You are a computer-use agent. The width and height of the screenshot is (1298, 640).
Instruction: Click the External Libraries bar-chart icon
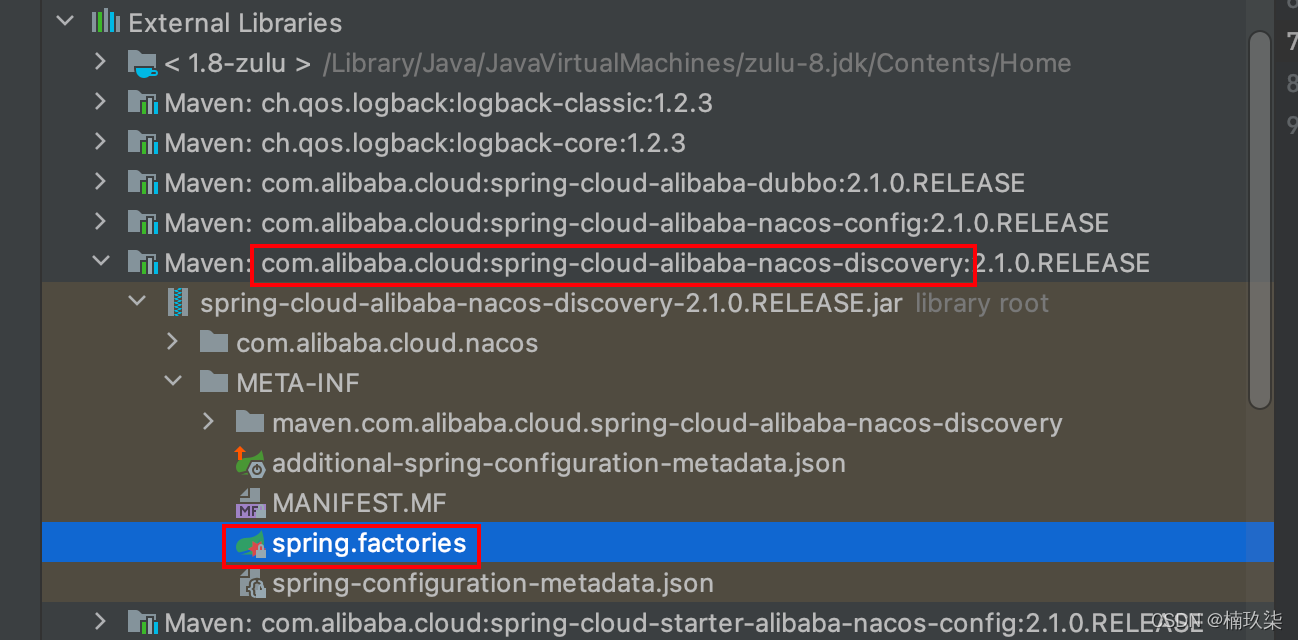[106, 22]
